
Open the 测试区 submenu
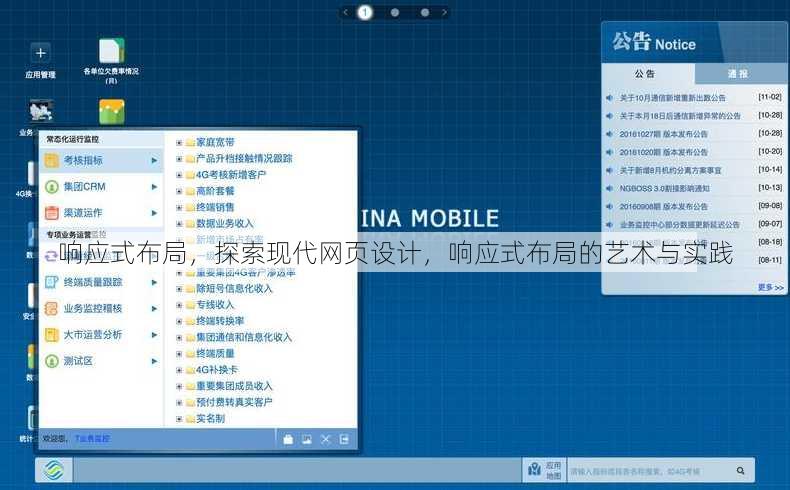pyautogui.click(x=101, y=361)
